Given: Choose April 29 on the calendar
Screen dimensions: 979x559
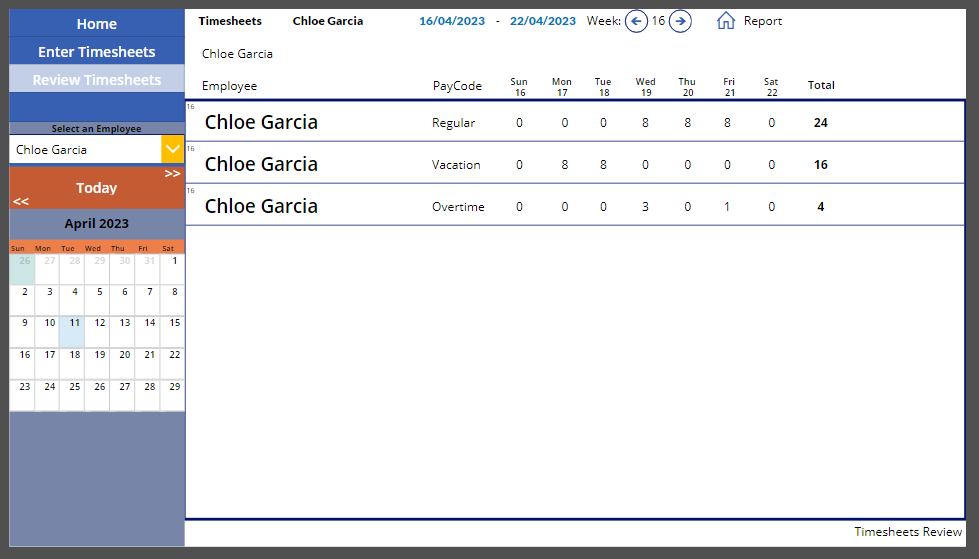Looking at the screenshot, I should click(172, 395).
